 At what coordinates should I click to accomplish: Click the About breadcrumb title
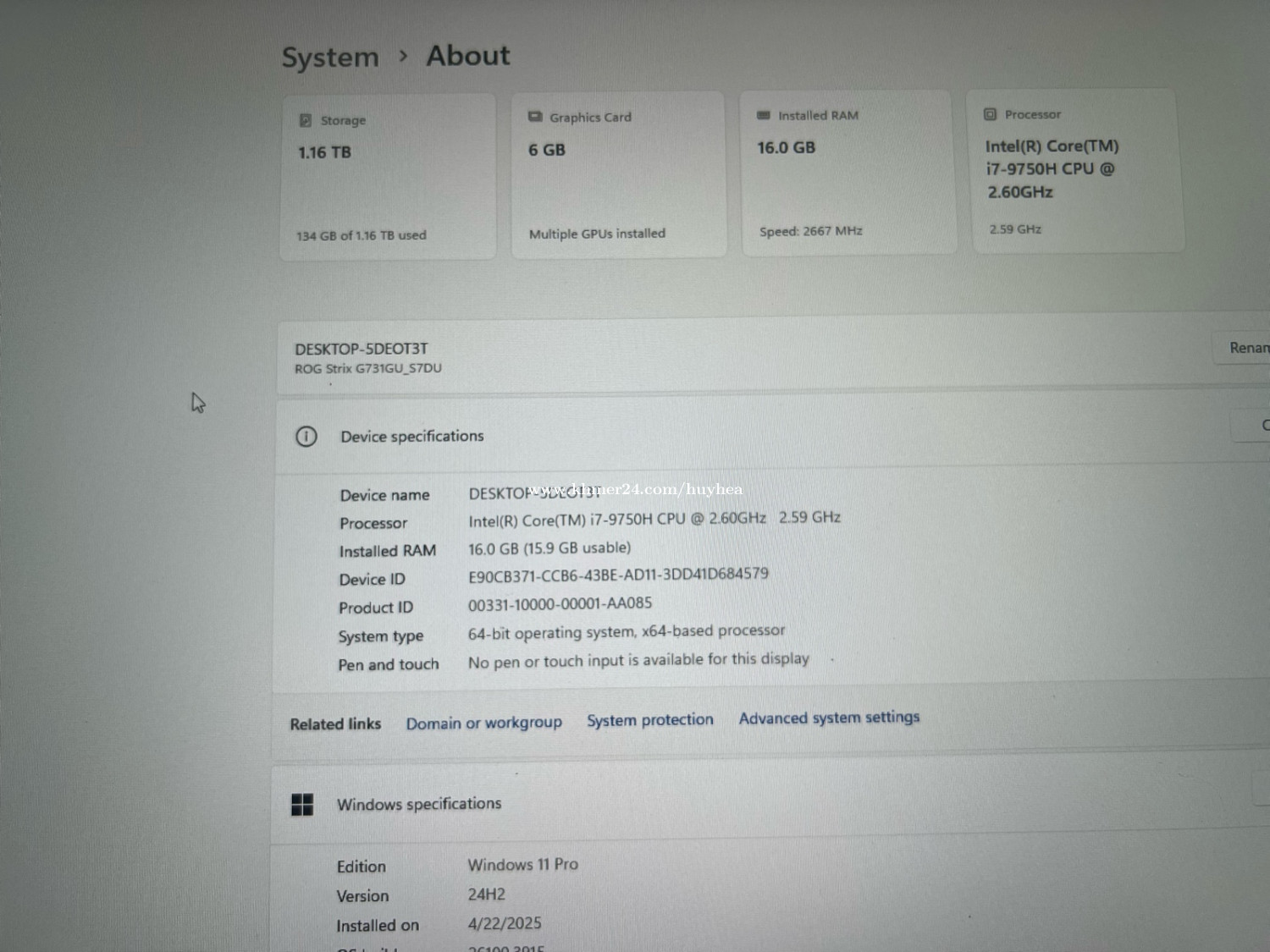[468, 56]
